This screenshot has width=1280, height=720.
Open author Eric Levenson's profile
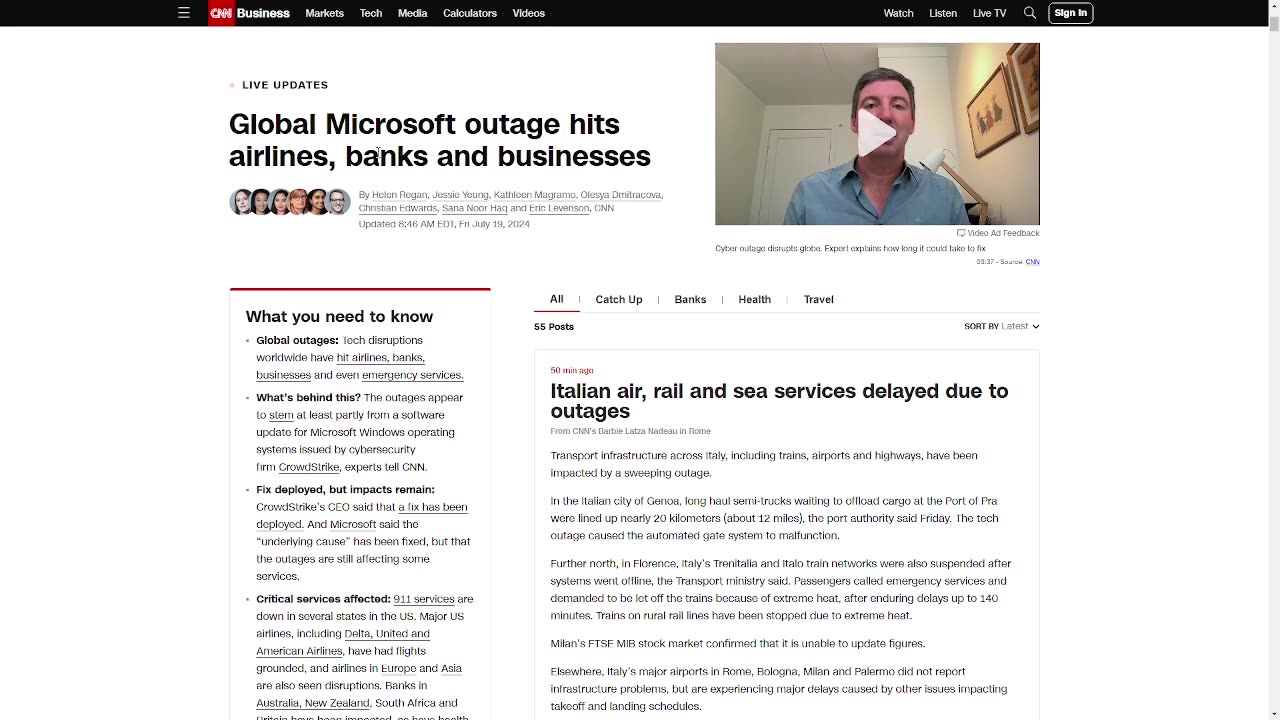click(559, 208)
